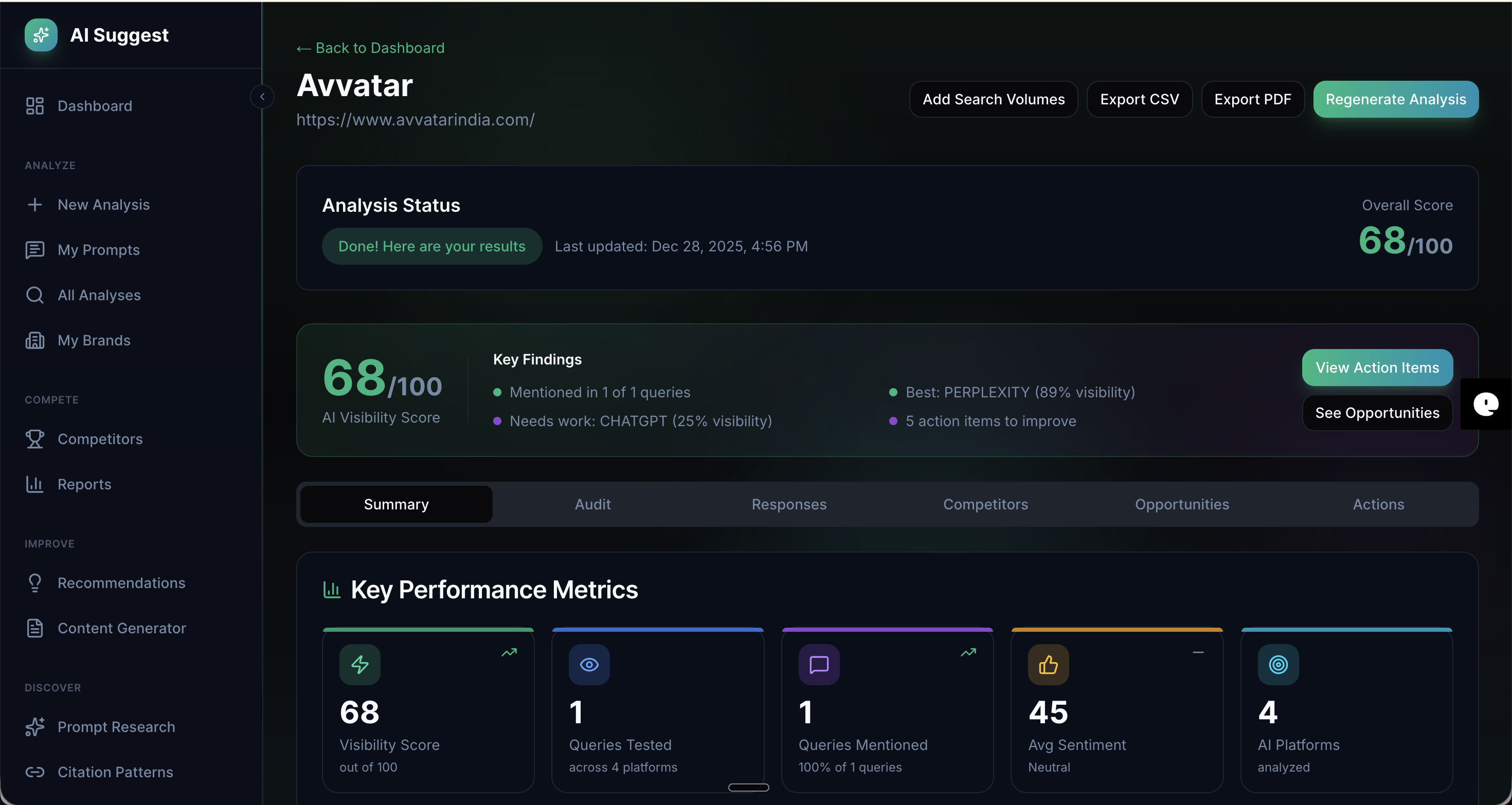Switch to the Actions tab
1512x805 pixels.
(x=1378, y=503)
